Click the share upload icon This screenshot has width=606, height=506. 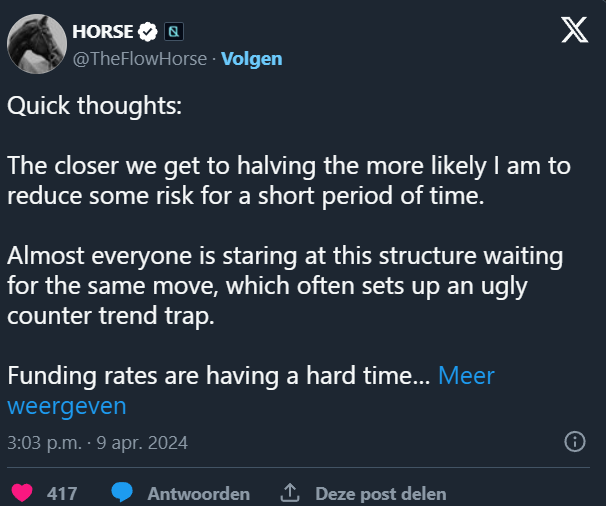(291, 493)
